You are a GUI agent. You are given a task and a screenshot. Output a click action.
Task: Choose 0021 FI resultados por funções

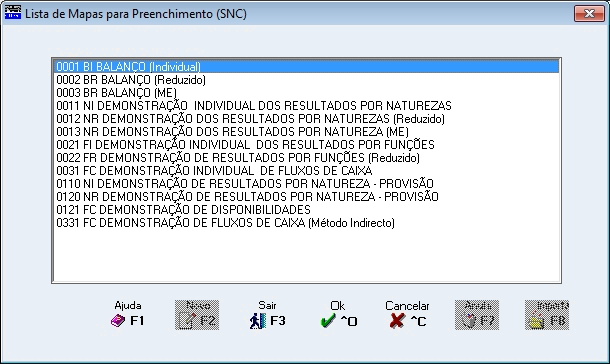[x=306, y=145]
